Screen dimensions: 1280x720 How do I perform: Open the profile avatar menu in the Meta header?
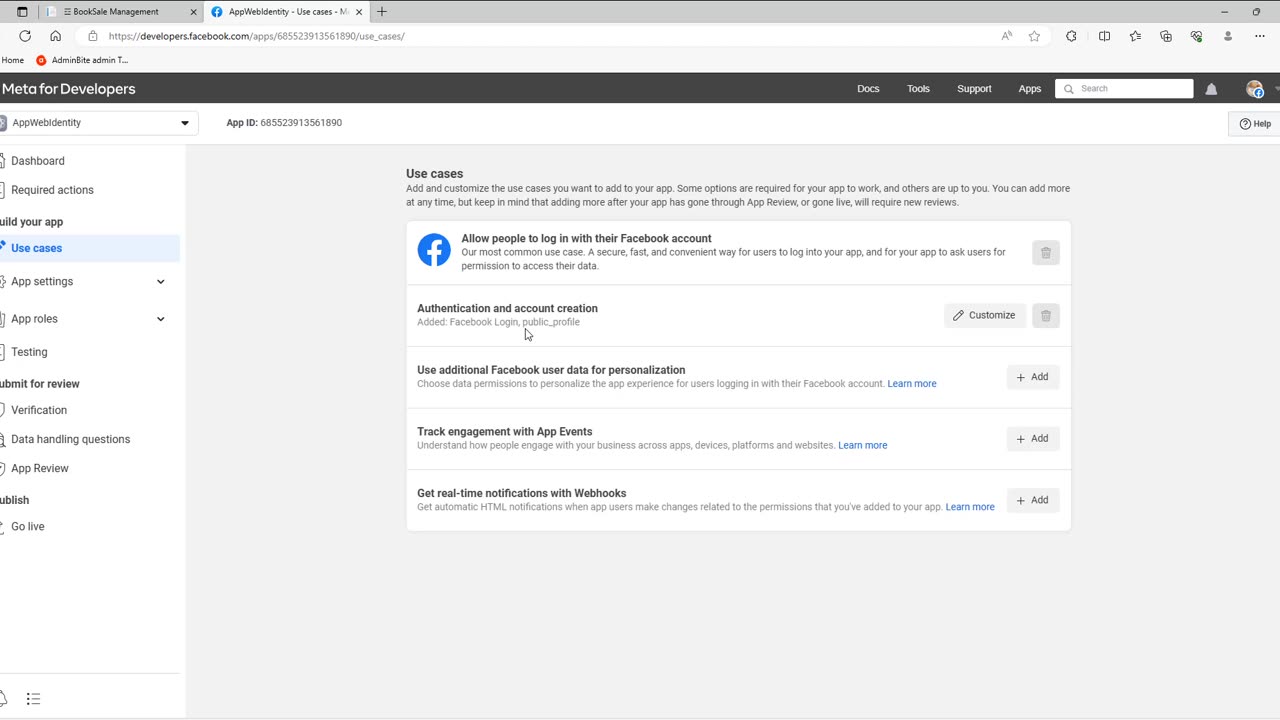(1254, 89)
